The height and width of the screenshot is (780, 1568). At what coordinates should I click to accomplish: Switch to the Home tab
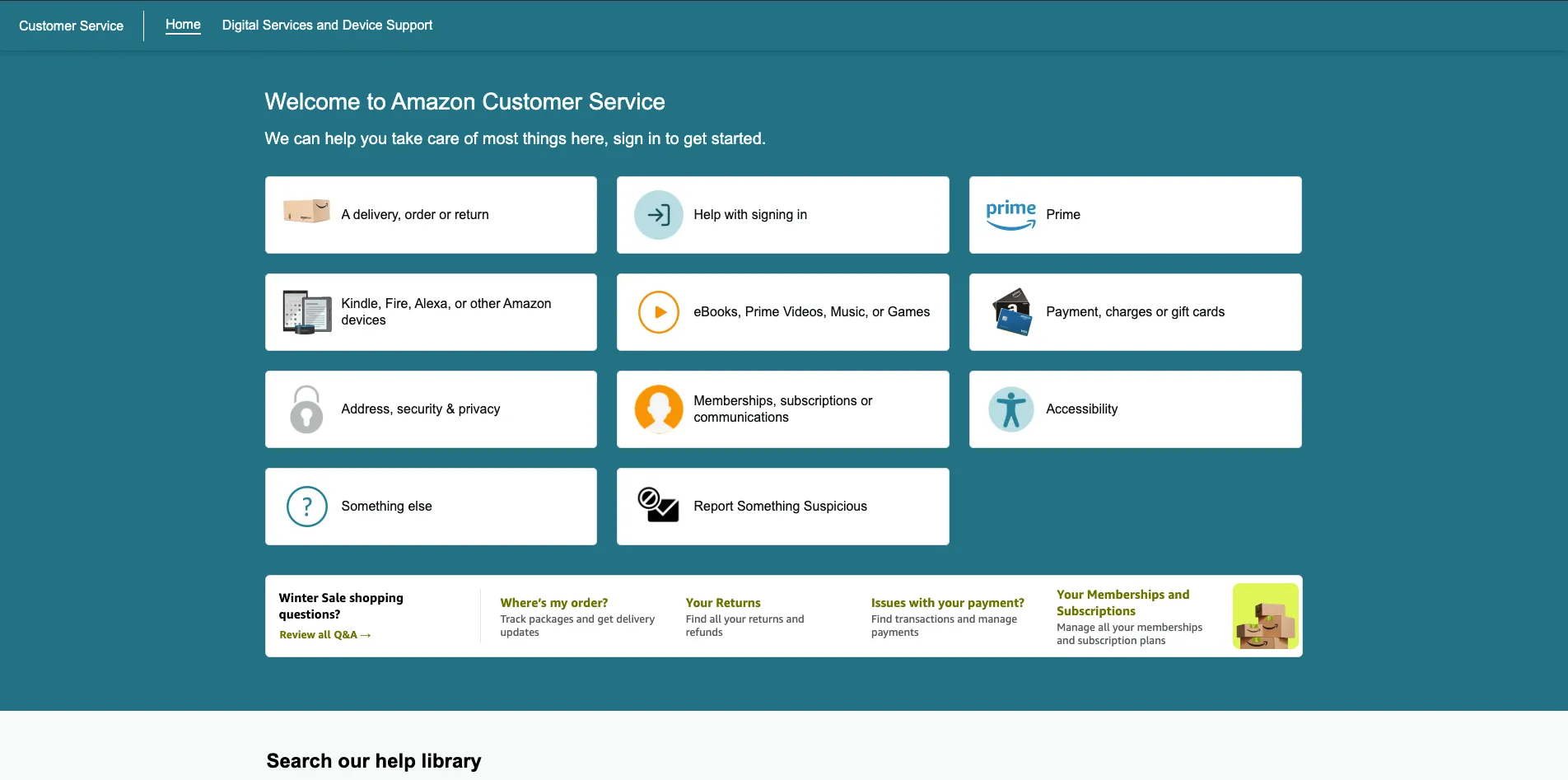pyautogui.click(x=182, y=25)
